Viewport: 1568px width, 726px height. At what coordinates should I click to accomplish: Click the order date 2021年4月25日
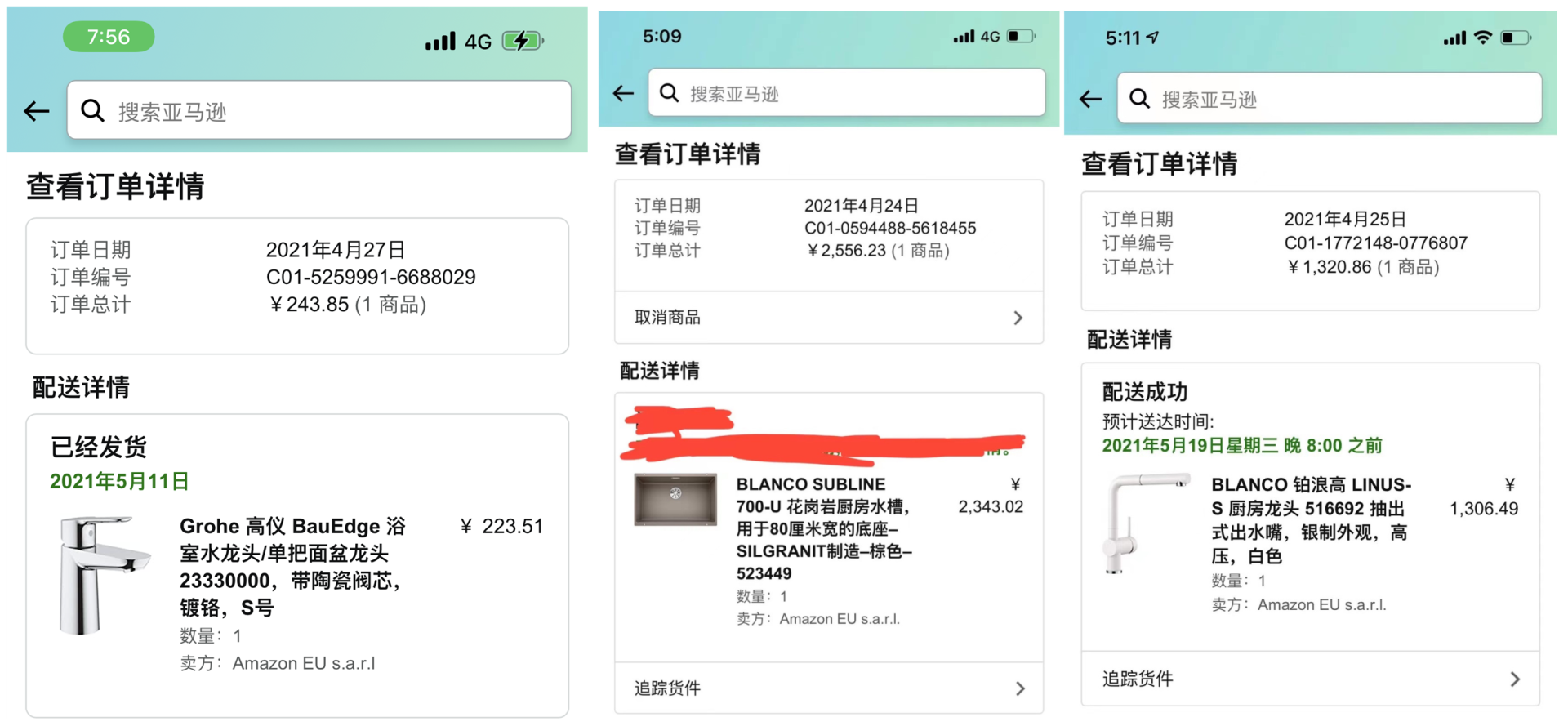pyautogui.click(x=1345, y=219)
